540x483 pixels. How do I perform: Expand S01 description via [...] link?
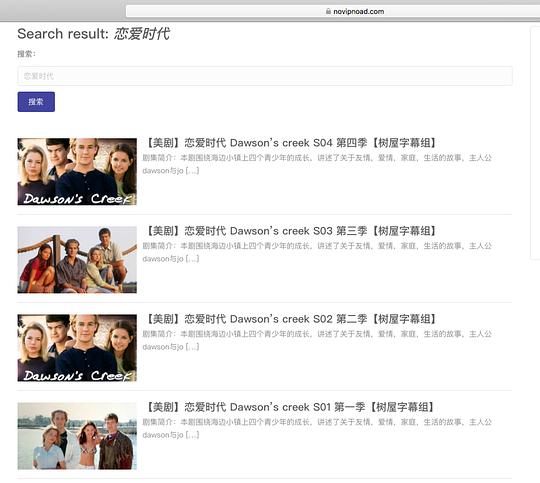[193, 435]
